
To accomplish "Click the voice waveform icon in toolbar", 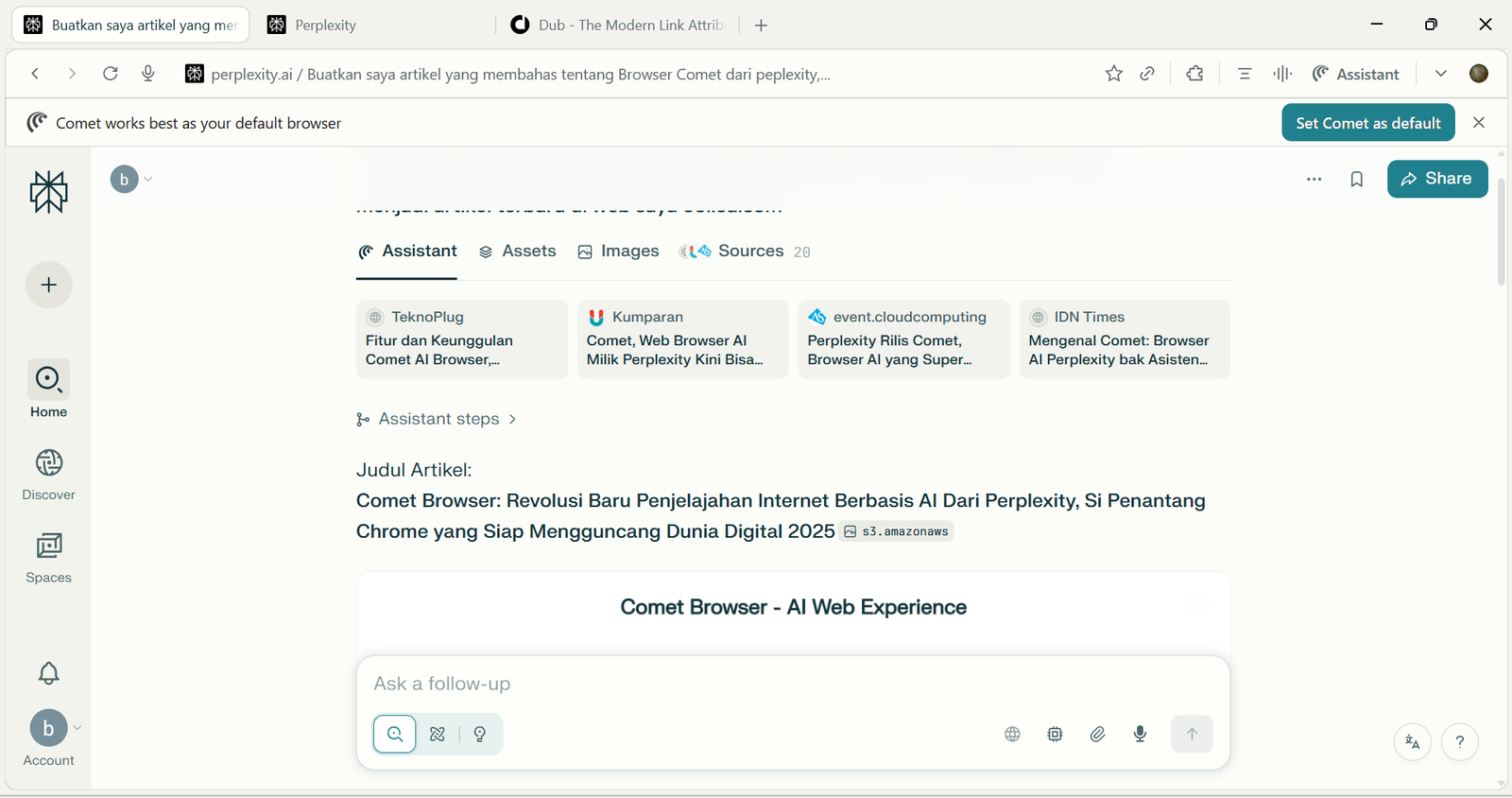I will (x=1282, y=74).
